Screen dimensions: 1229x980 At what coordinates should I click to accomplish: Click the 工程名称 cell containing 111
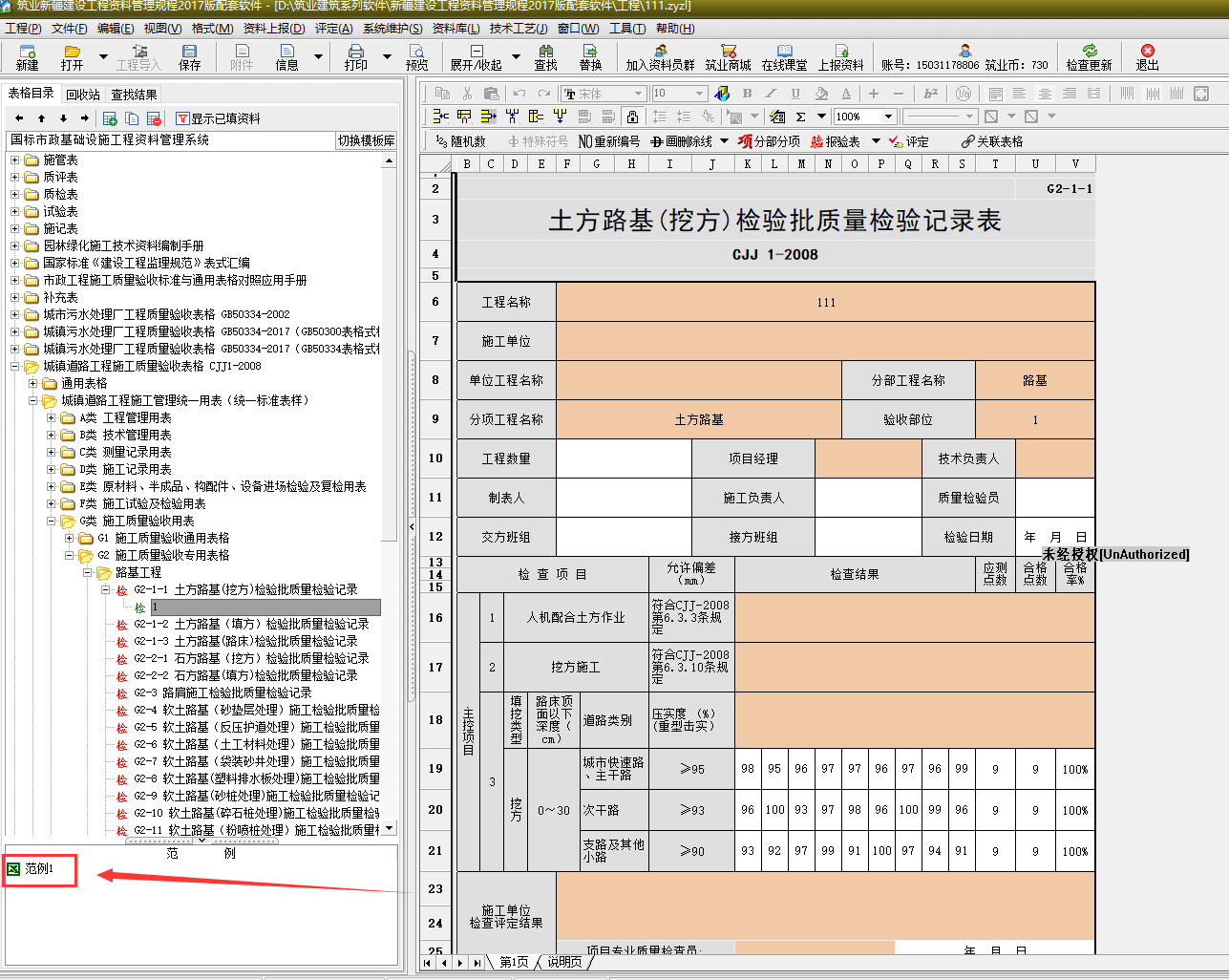pos(825,302)
